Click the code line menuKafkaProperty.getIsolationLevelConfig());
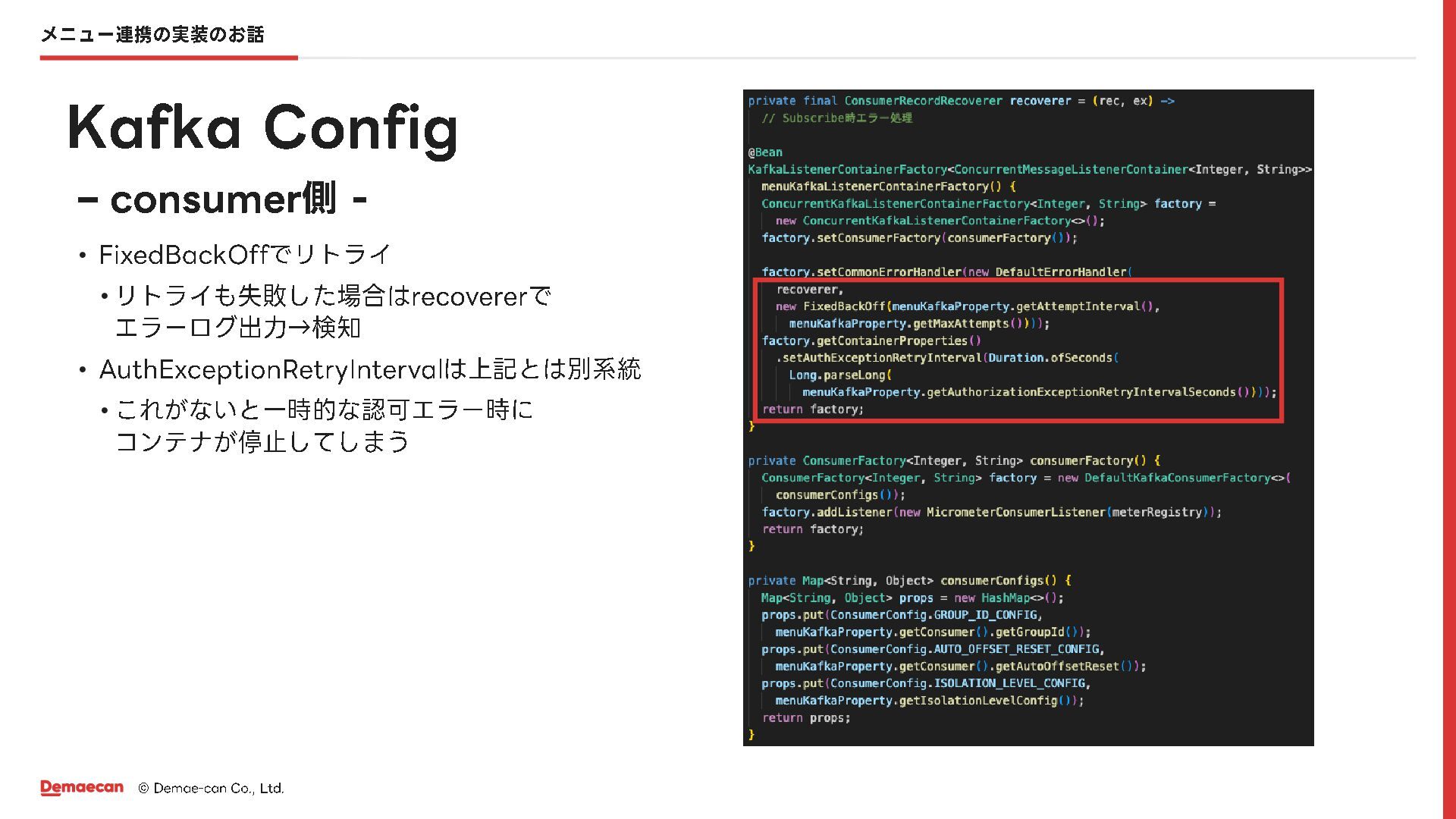The image size is (1456, 819). point(930,701)
